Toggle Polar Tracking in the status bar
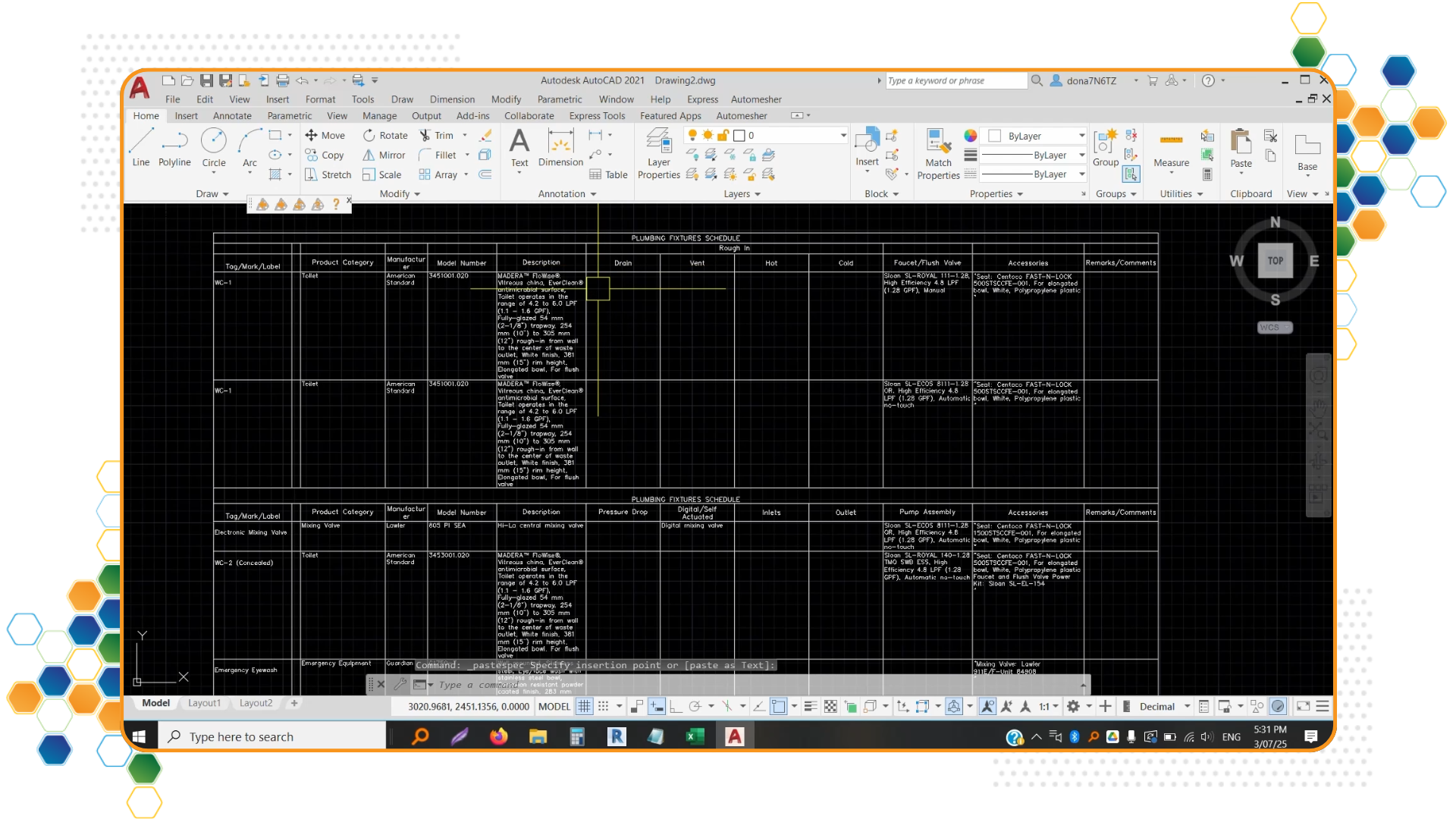This screenshot has width=1456, height=819. coord(695,706)
